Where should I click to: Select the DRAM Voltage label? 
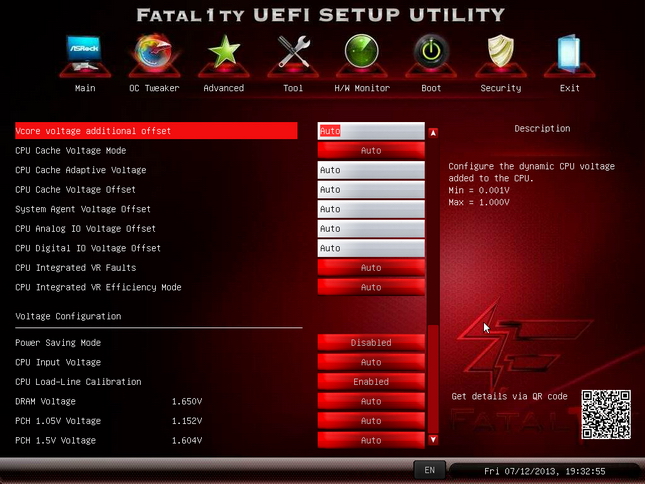point(45,401)
